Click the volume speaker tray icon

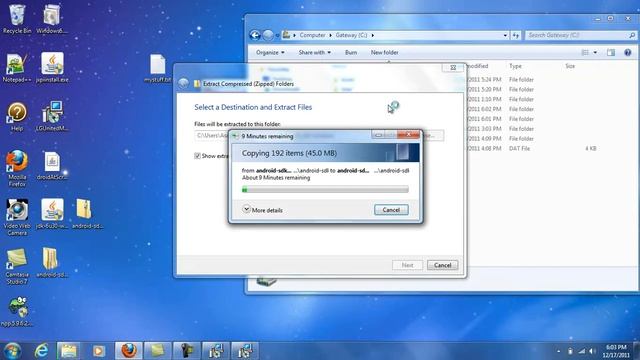click(592, 351)
